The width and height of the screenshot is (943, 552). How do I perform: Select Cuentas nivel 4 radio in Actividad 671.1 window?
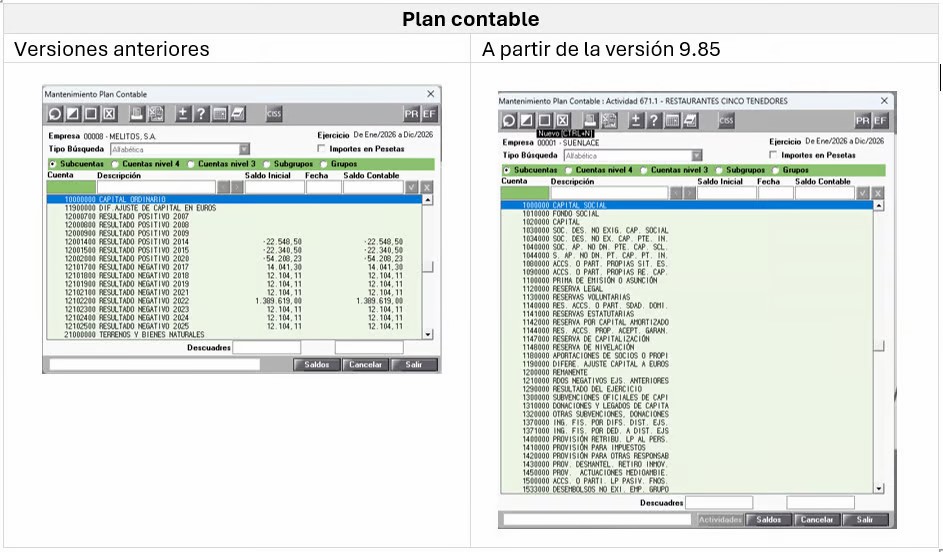pos(568,170)
